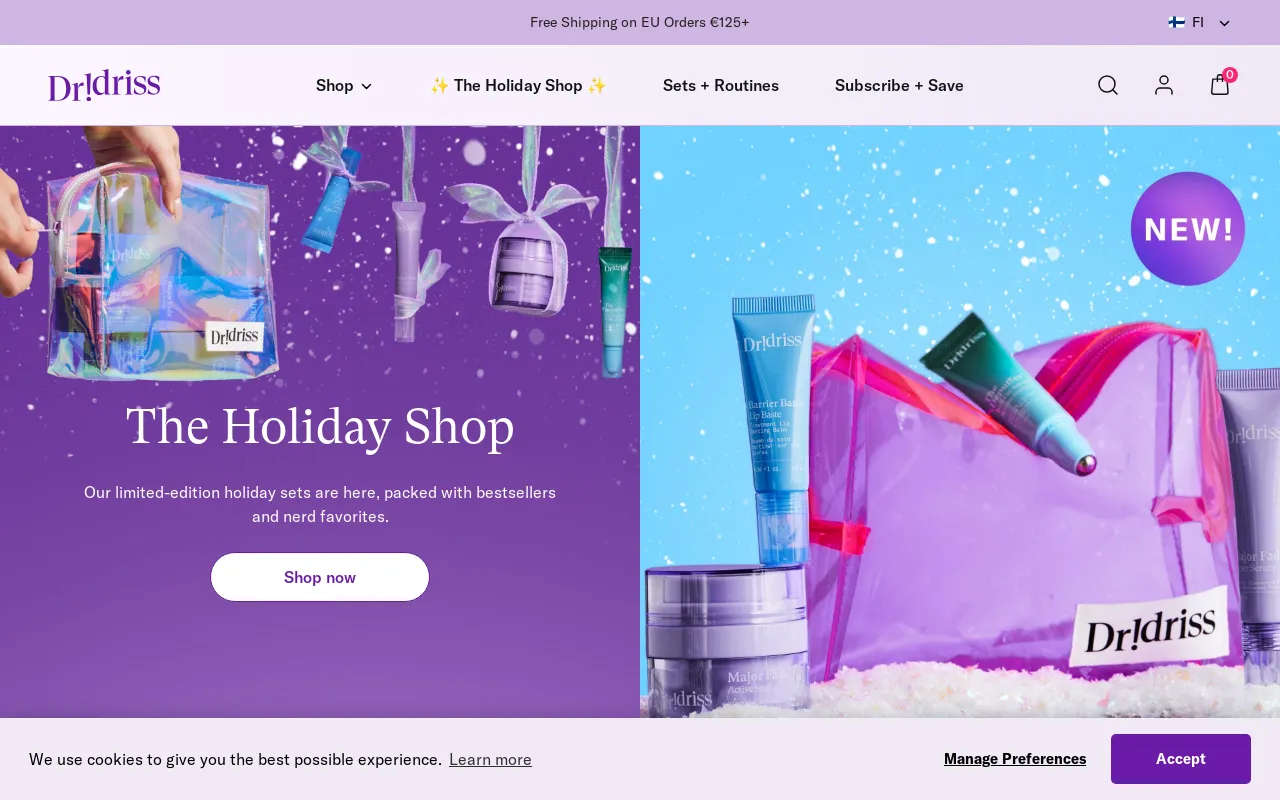Open the search magnifier icon

[x=1108, y=85]
